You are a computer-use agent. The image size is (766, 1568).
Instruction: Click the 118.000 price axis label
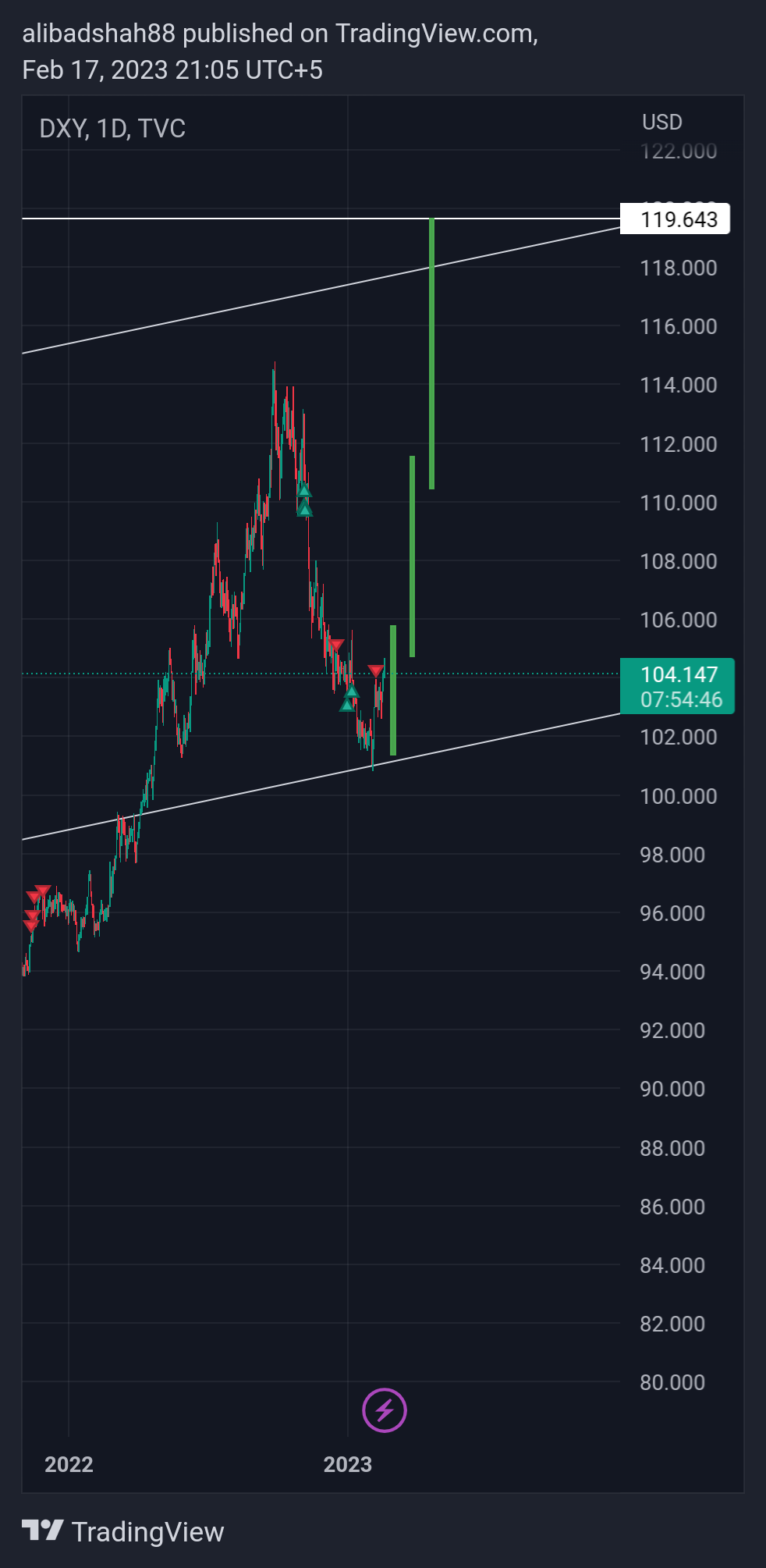tap(679, 268)
